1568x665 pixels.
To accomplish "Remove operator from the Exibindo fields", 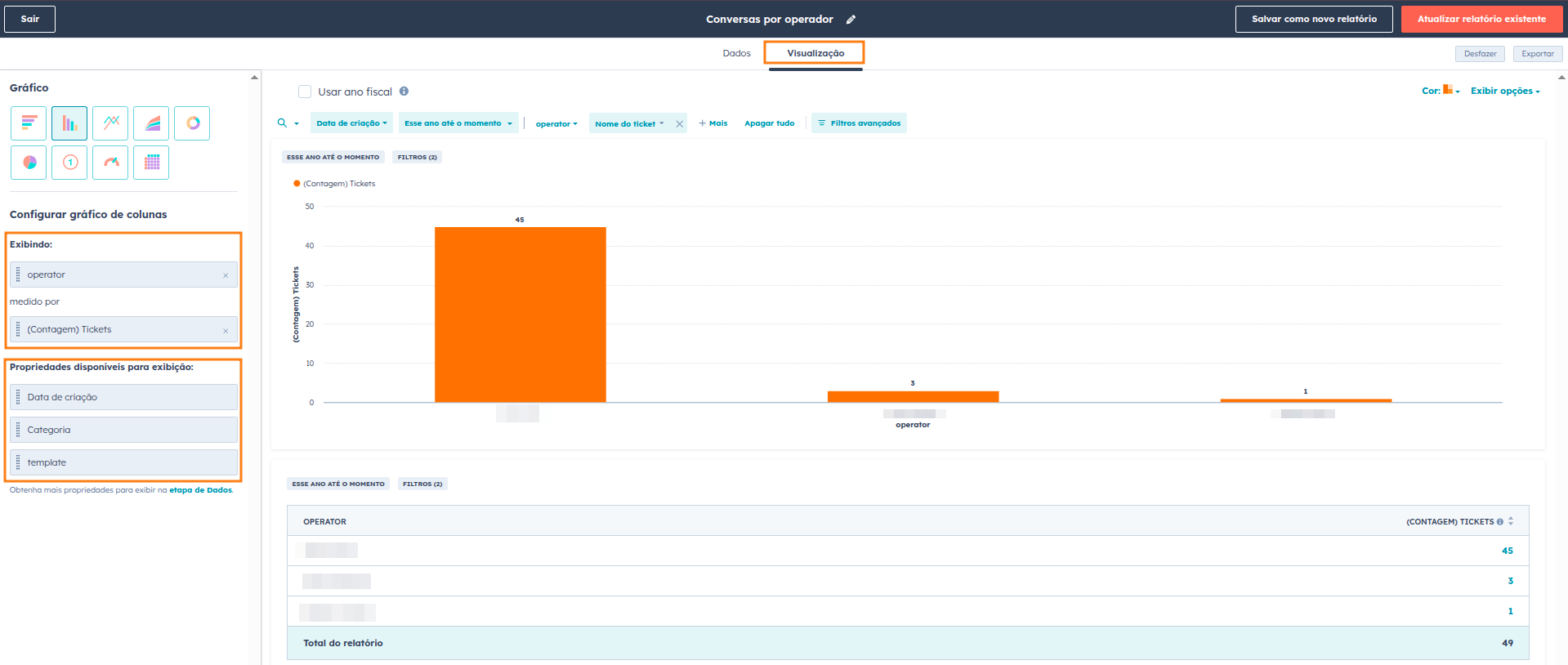I will [x=226, y=275].
